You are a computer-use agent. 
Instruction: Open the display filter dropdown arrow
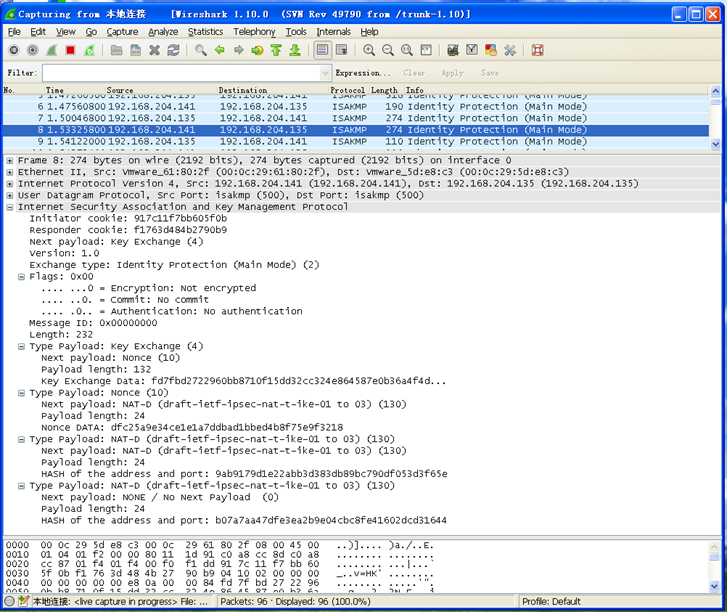pyautogui.click(x=325, y=73)
